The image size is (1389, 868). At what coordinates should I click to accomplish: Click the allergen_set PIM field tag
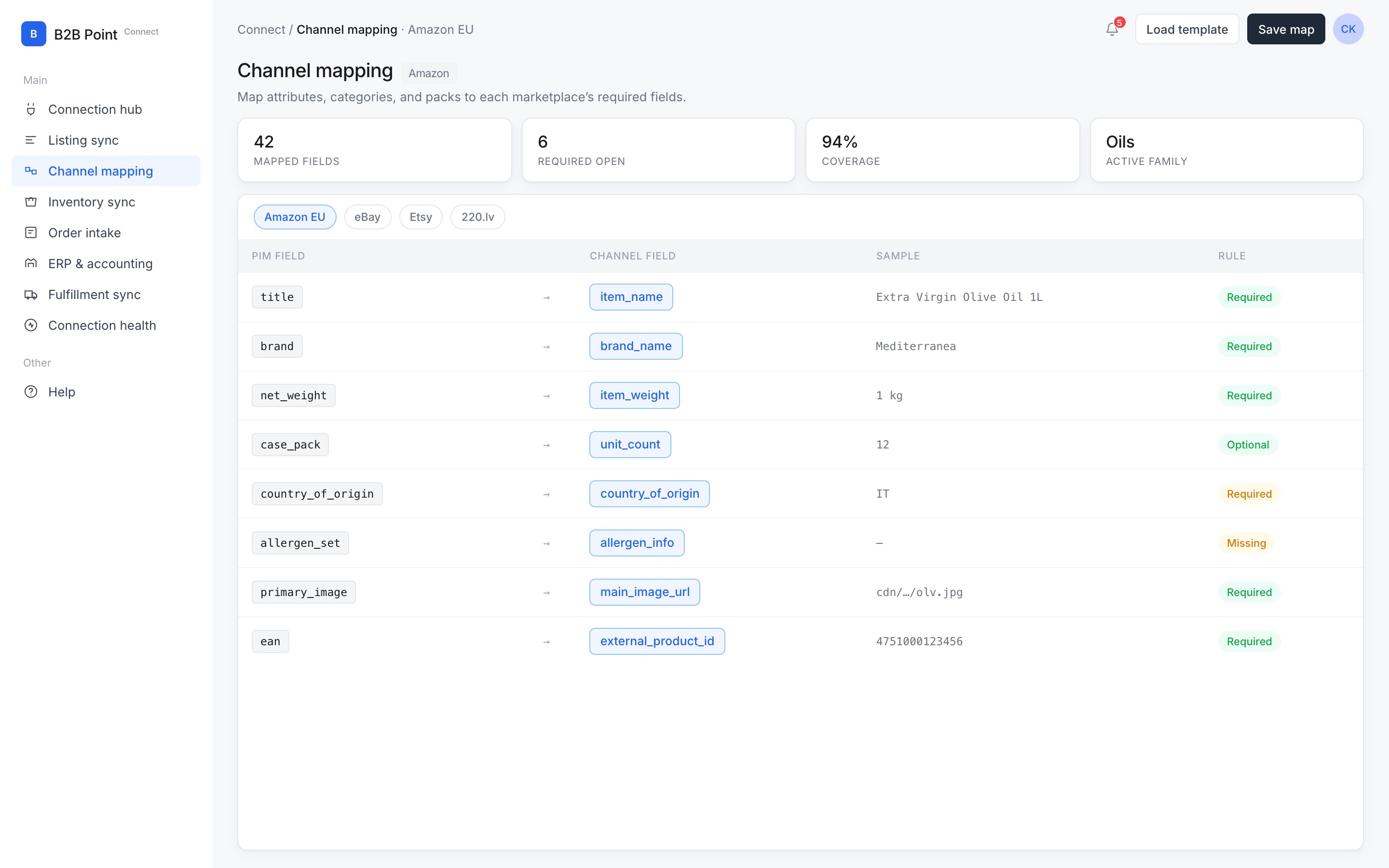[x=300, y=543]
